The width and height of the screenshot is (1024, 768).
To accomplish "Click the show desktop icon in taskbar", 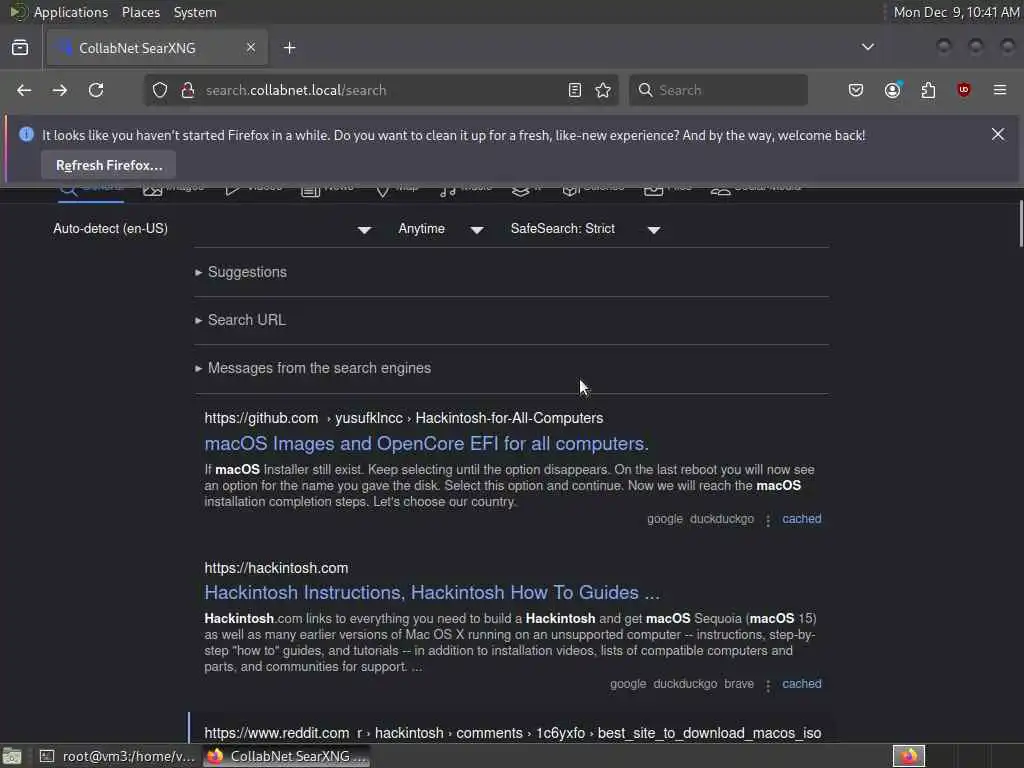I will click(12, 756).
